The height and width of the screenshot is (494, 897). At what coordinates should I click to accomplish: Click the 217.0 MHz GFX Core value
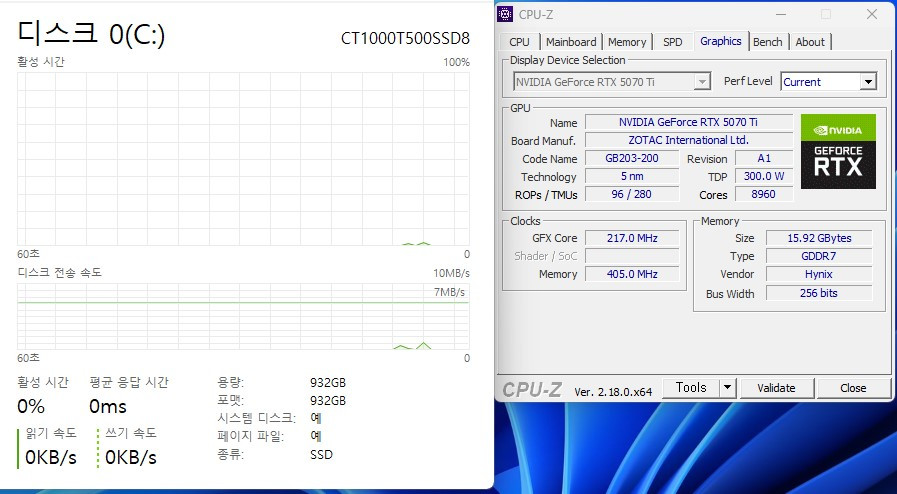tap(632, 238)
